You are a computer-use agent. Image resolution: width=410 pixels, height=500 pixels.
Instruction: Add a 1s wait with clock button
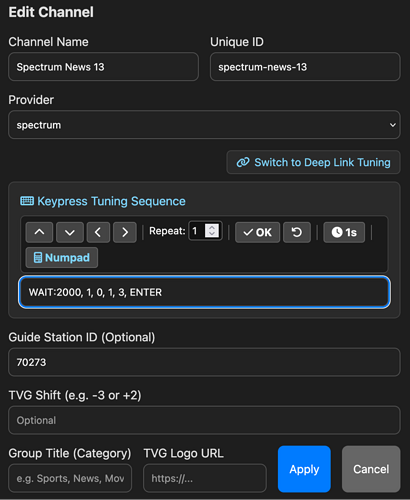[344, 232]
